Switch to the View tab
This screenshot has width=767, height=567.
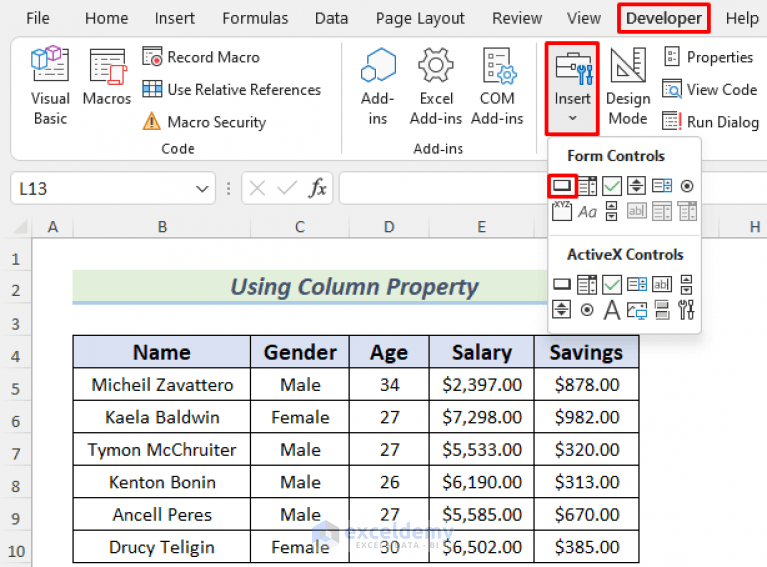click(x=584, y=19)
